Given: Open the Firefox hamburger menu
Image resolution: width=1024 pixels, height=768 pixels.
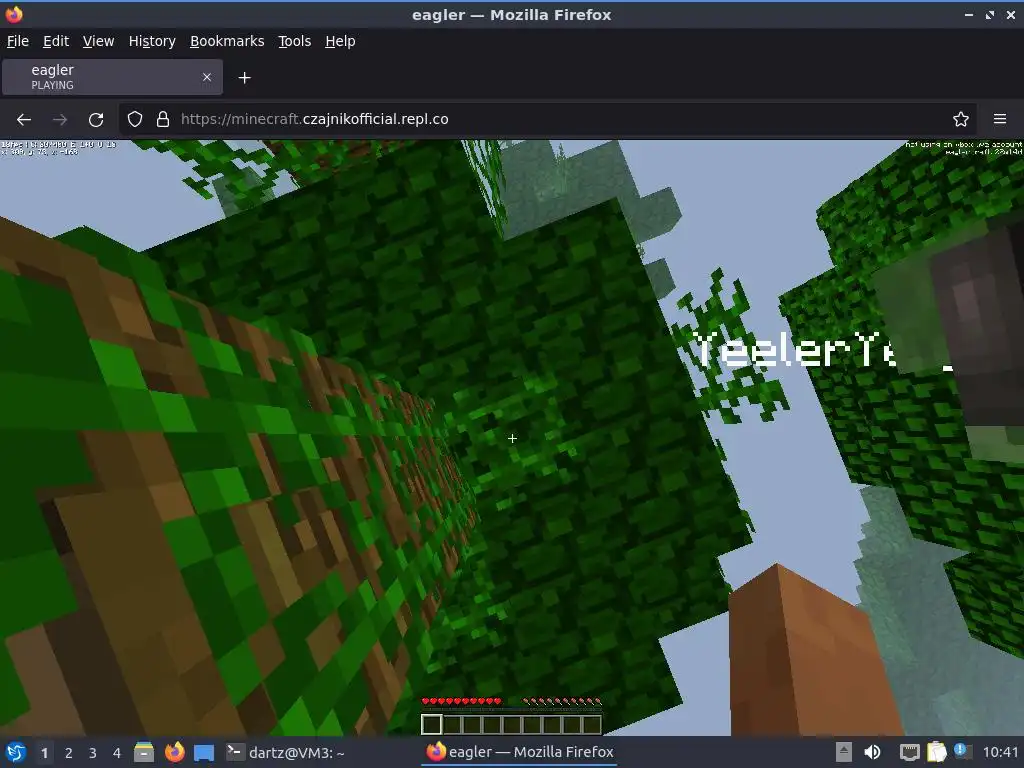Looking at the screenshot, I should point(1000,119).
